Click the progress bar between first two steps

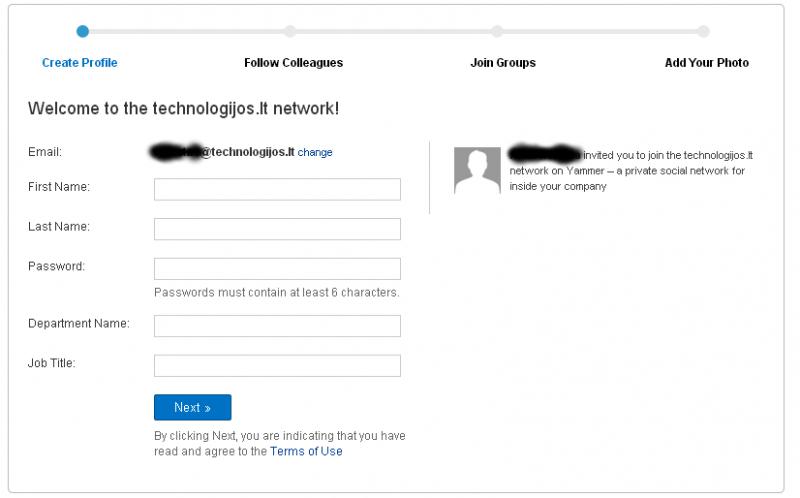(186, 32)
